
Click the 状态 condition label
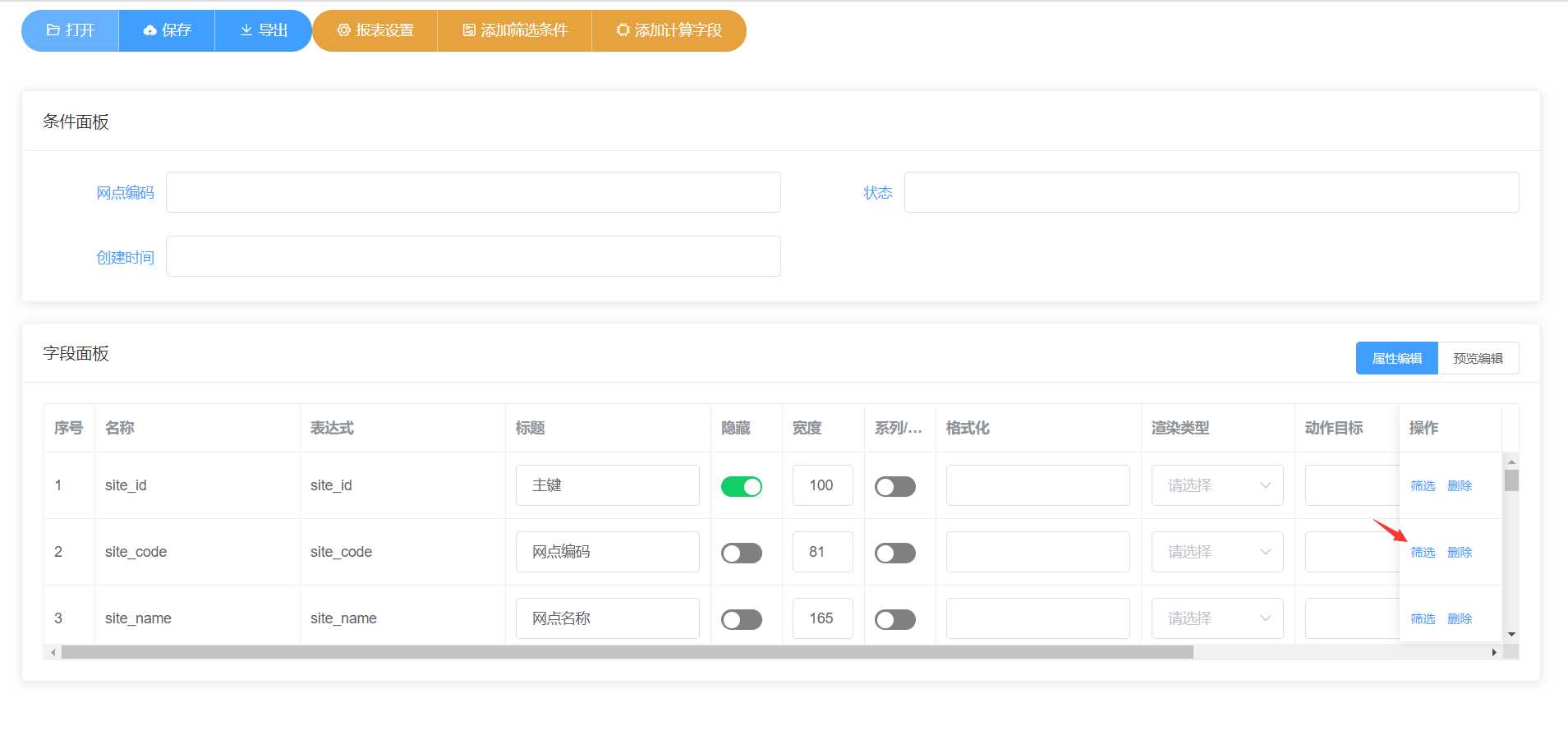click(878, 193)
